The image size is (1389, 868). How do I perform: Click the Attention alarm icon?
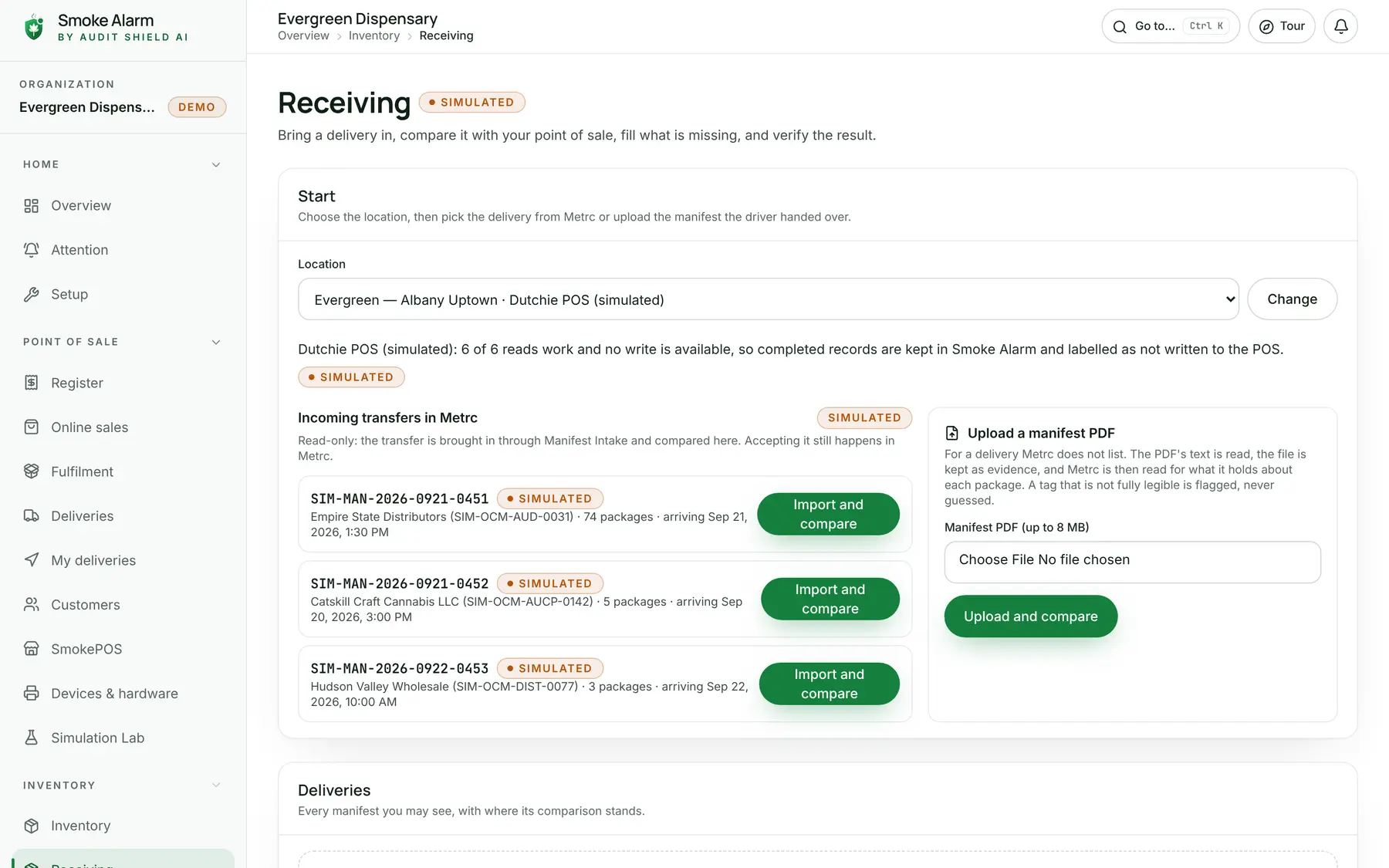(31, 250)
